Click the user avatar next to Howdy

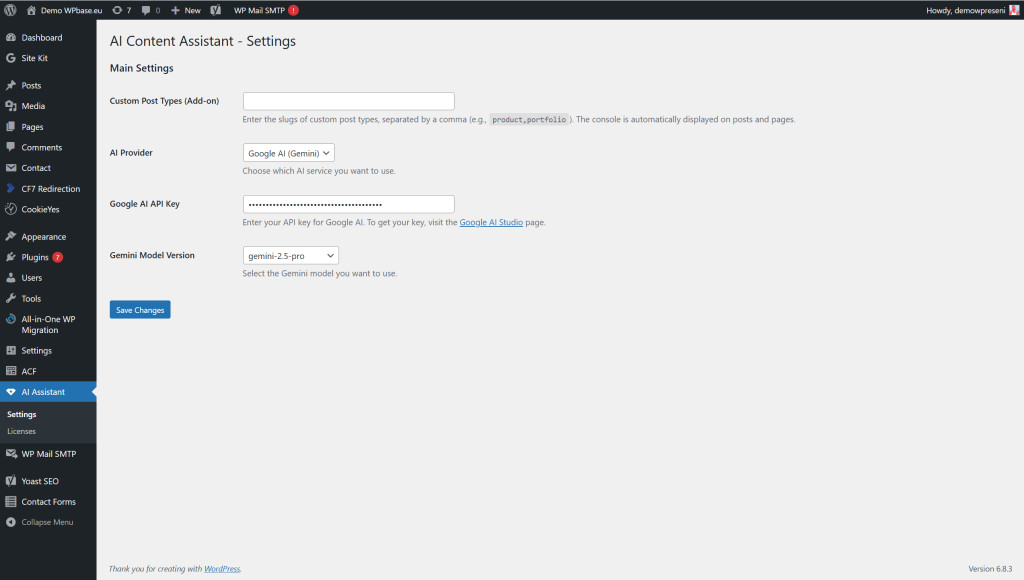click(1014, 10)
